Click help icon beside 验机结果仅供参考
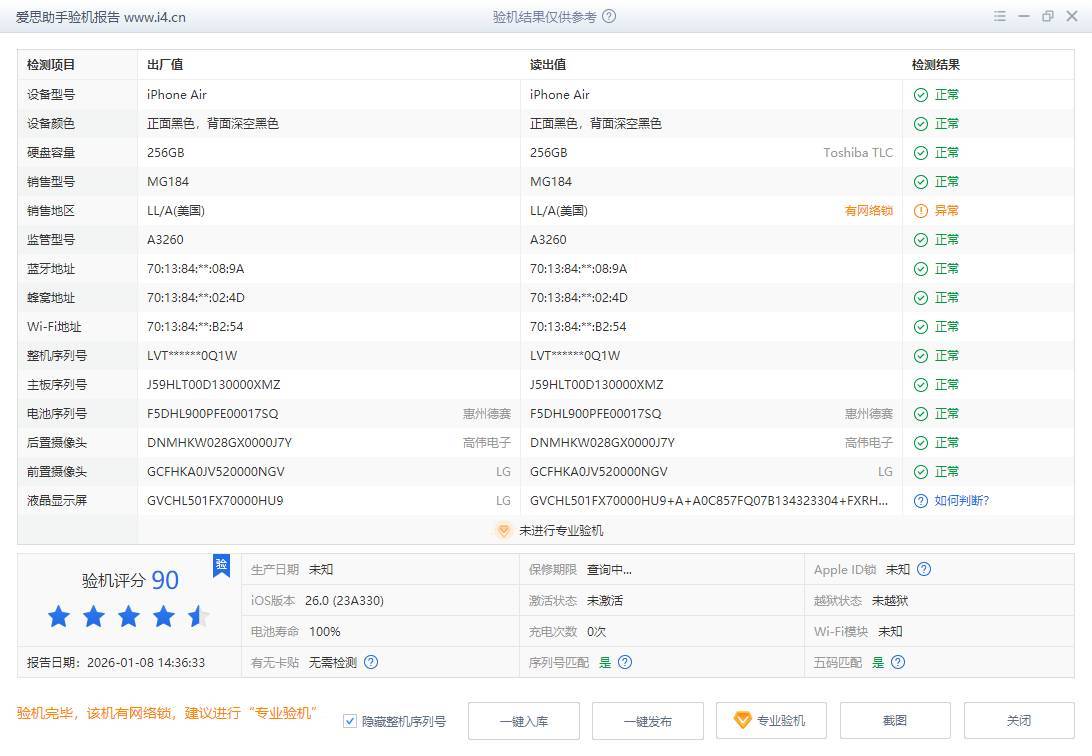 tap(610, 17)
